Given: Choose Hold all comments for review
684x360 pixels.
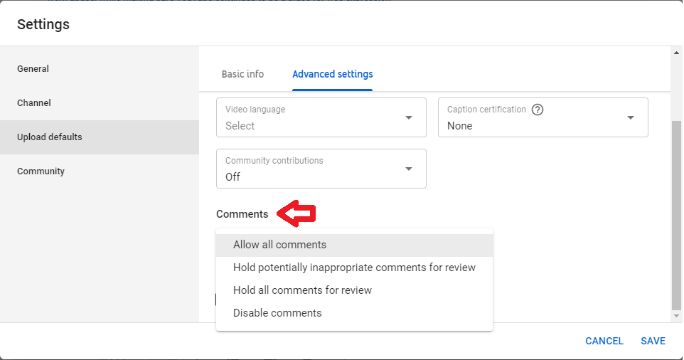Looking at the screenshot, I should [354, 290].
